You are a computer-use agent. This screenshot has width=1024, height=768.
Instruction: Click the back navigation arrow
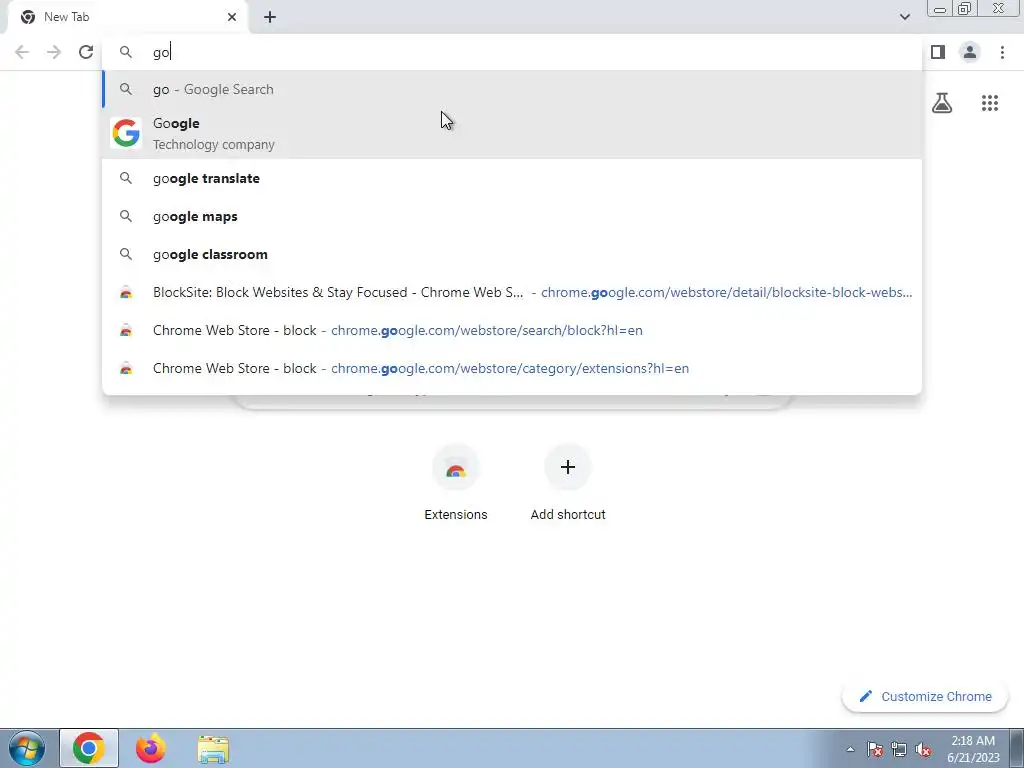pos(22,52)
